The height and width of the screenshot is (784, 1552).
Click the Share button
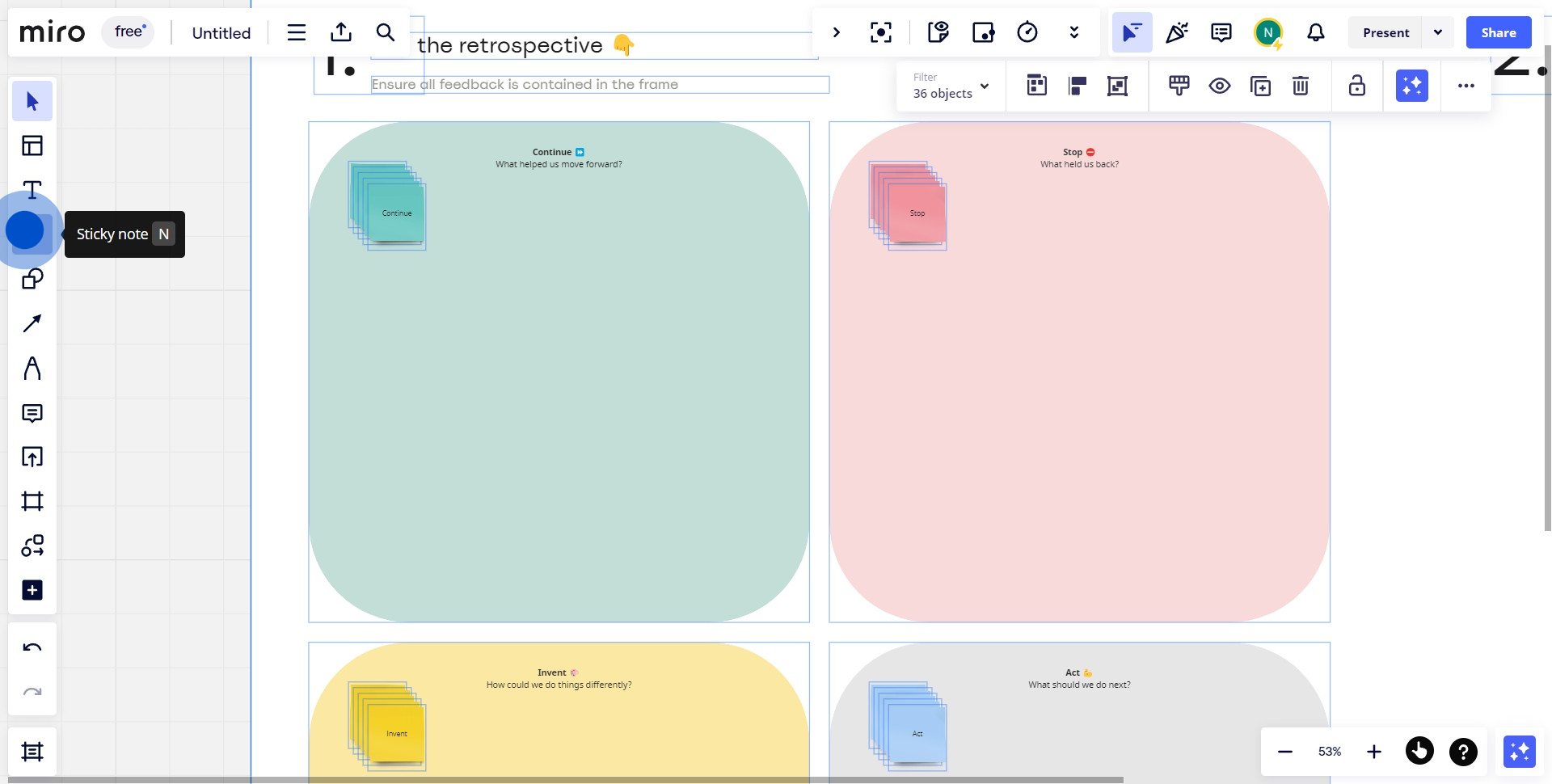point(1499,32)
